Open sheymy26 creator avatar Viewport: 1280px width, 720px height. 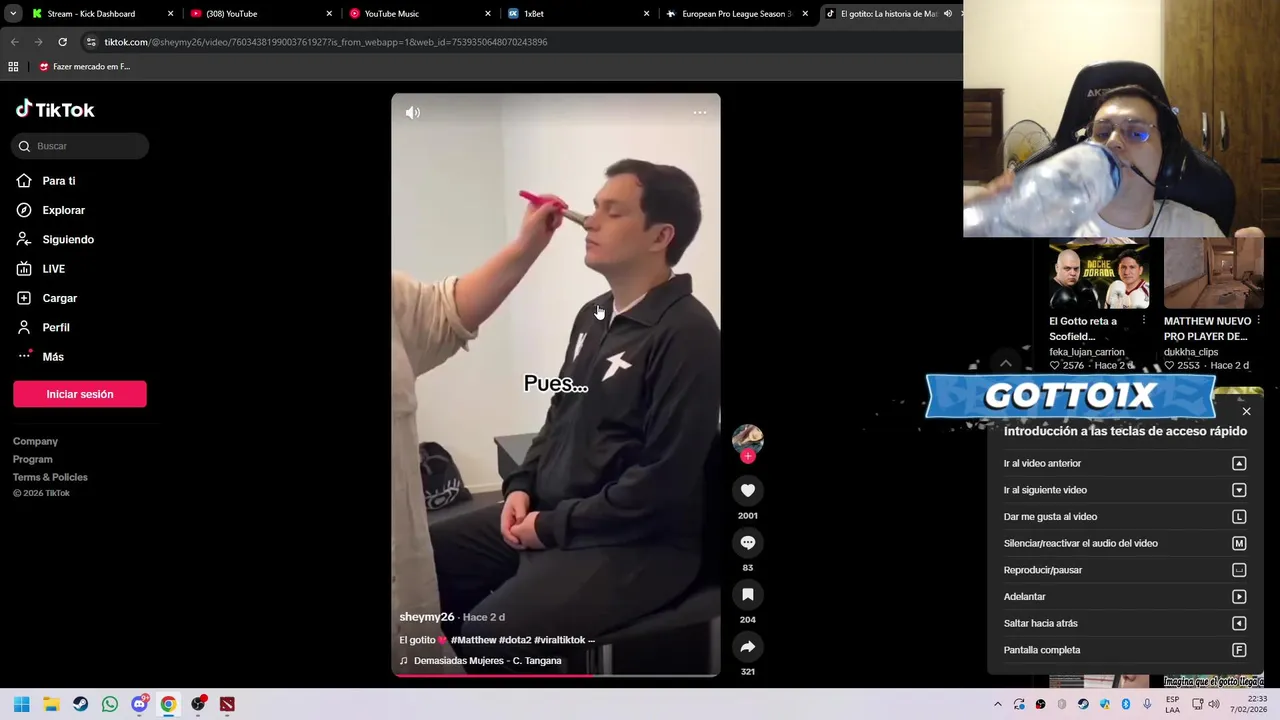click(x=748, y=438)
